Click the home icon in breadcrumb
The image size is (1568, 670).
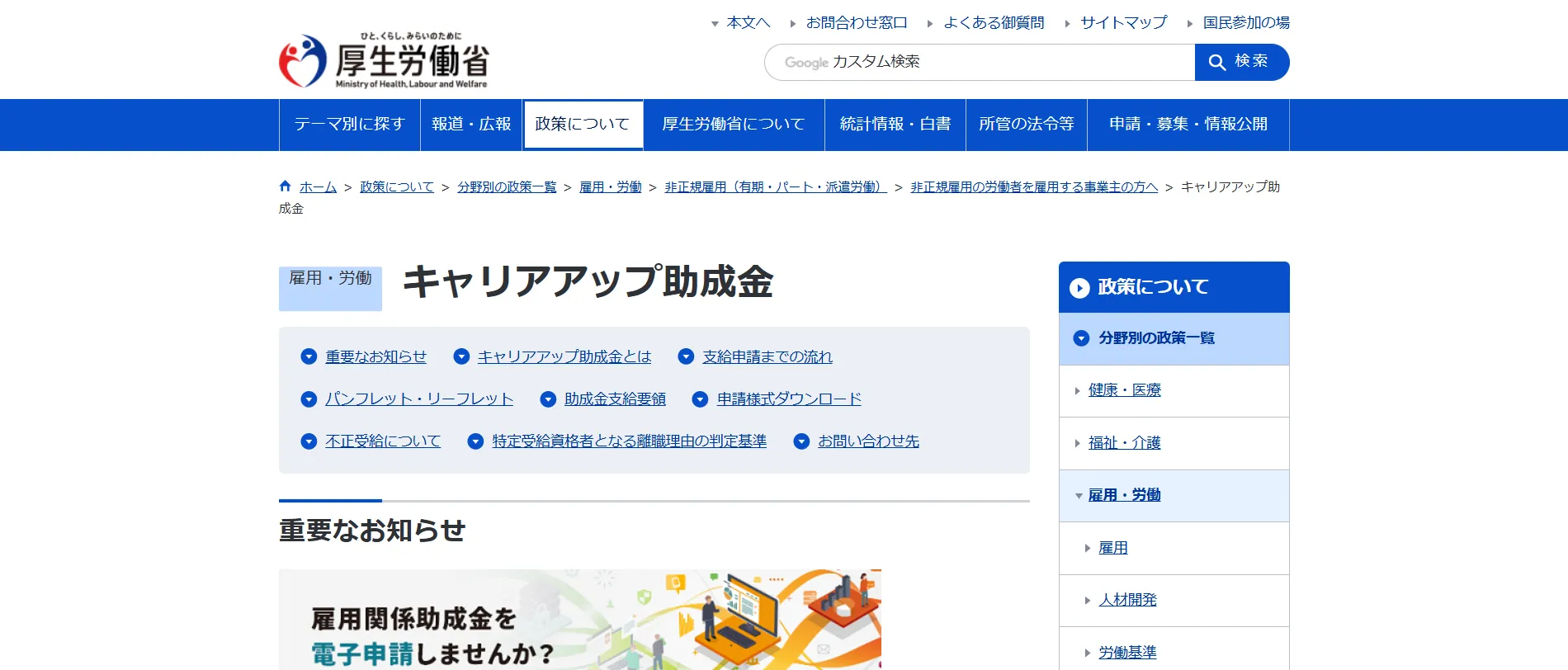click(x=286, y=186)
